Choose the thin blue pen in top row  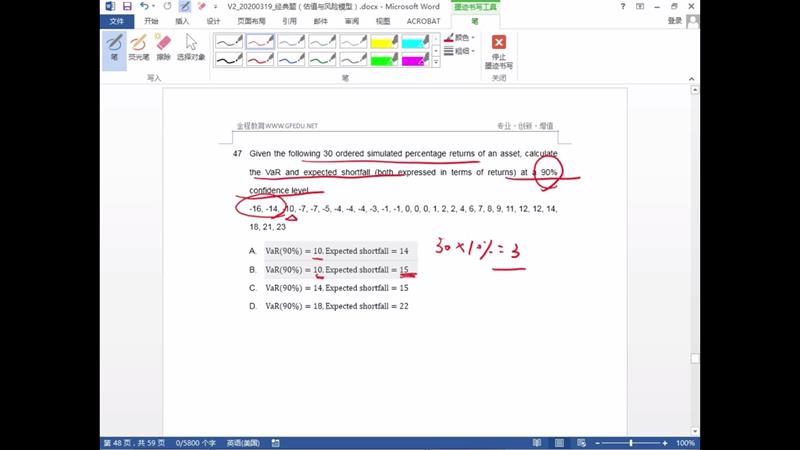(x=291, y=41)
